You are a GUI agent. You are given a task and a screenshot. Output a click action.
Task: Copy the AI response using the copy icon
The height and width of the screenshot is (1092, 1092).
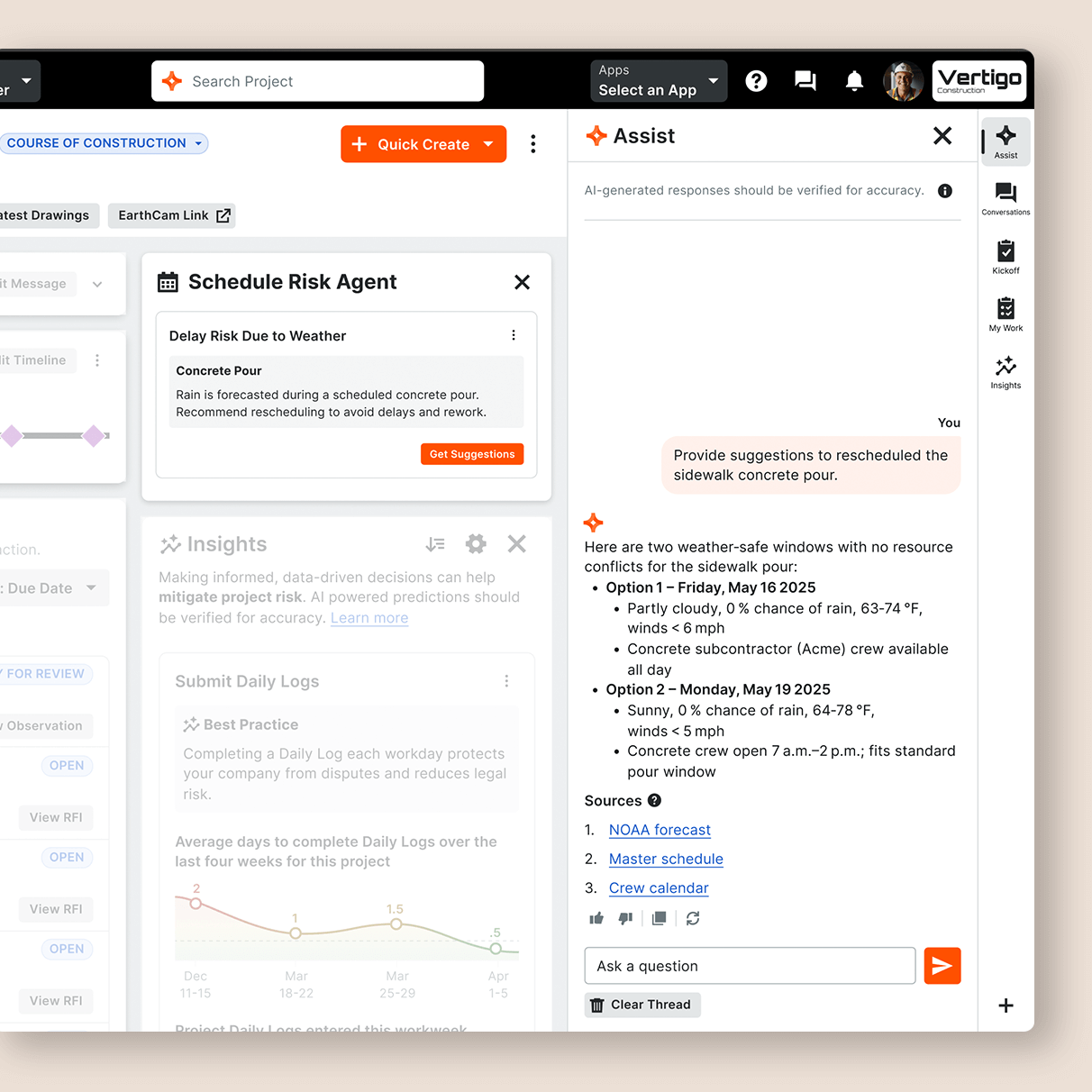point(659,918)
